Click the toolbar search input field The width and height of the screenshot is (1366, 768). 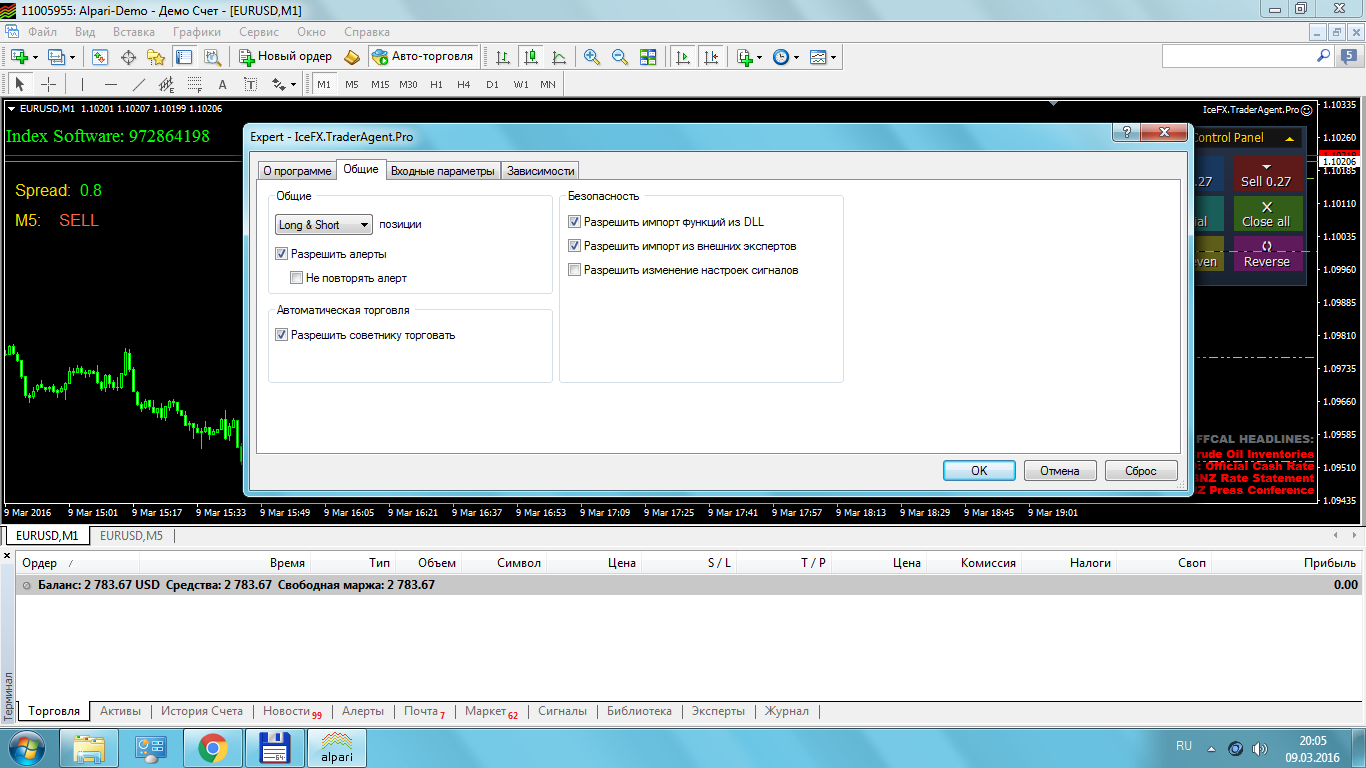point(1239,57)
